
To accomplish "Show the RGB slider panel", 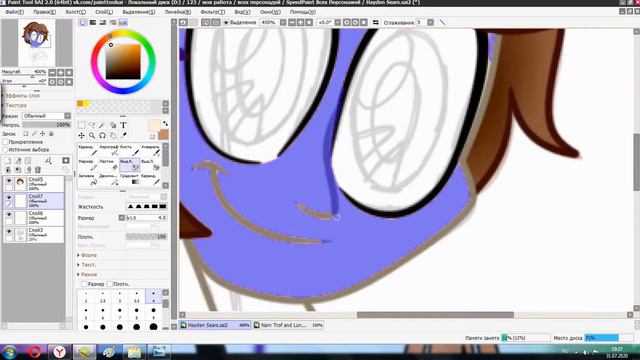I will tap(93, 22).
